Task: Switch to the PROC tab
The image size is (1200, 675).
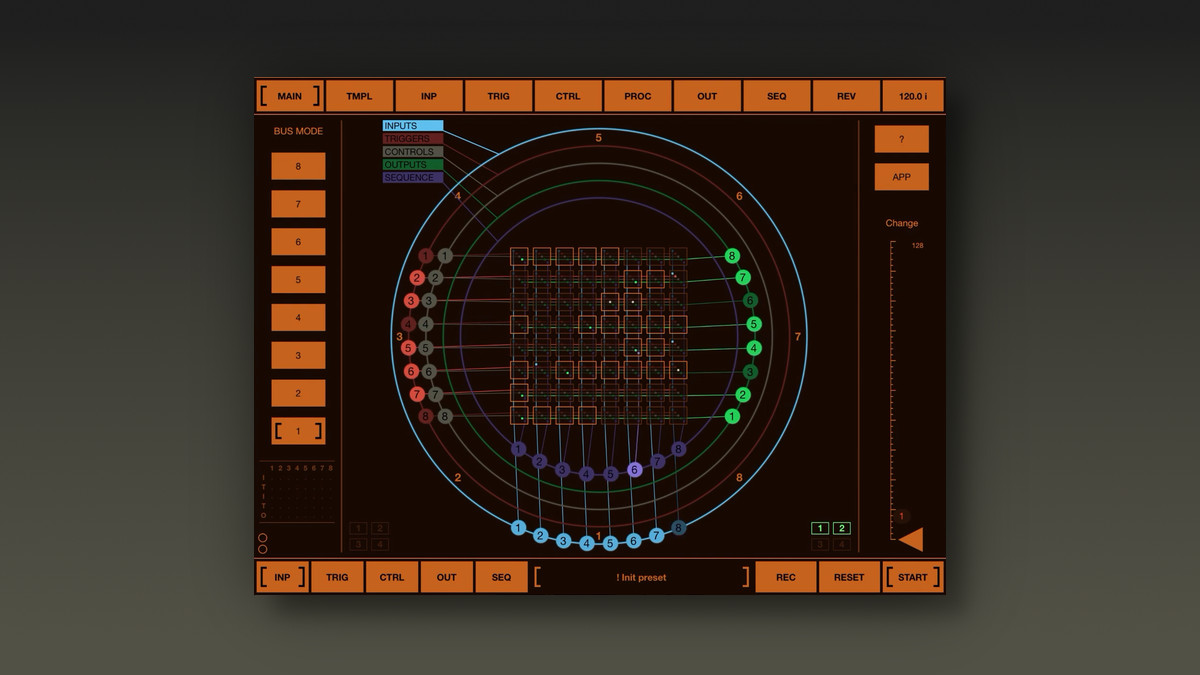Action: tap(637, 96)
